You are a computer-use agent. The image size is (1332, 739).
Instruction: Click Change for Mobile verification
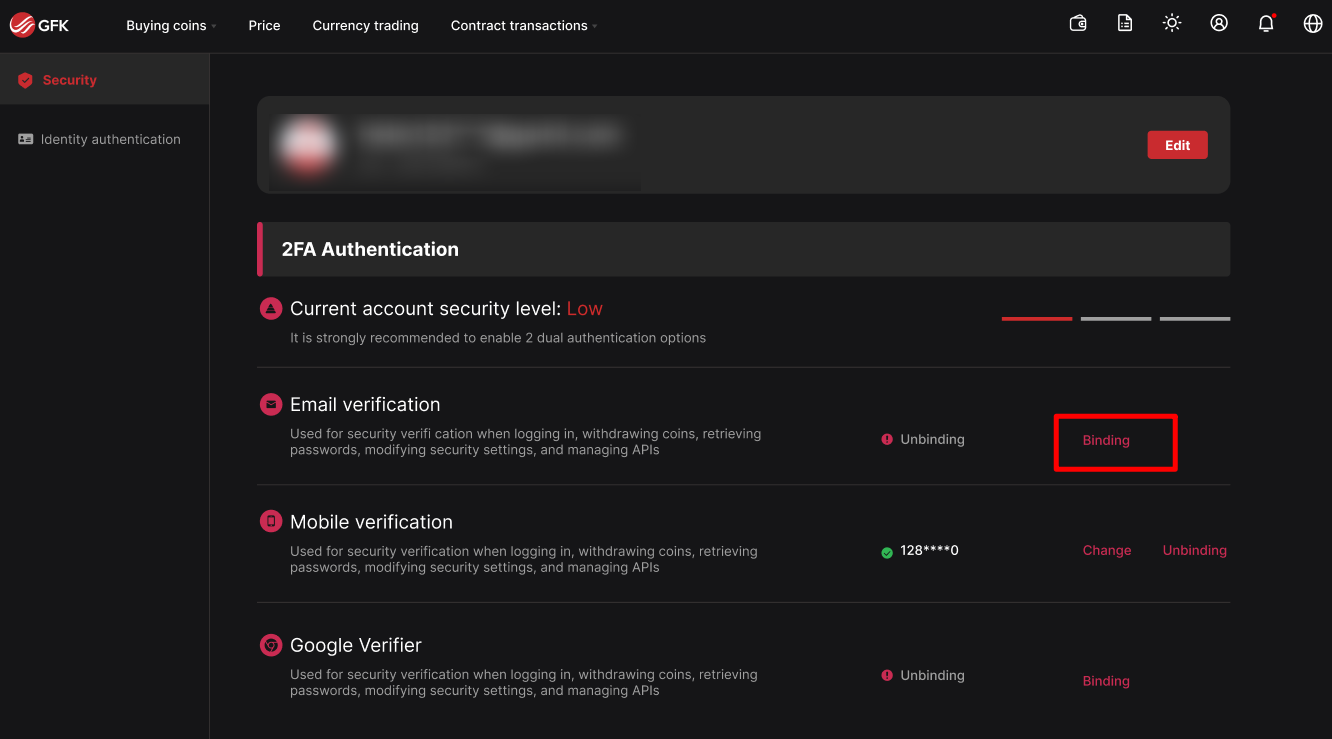[x=1107, y=550]
